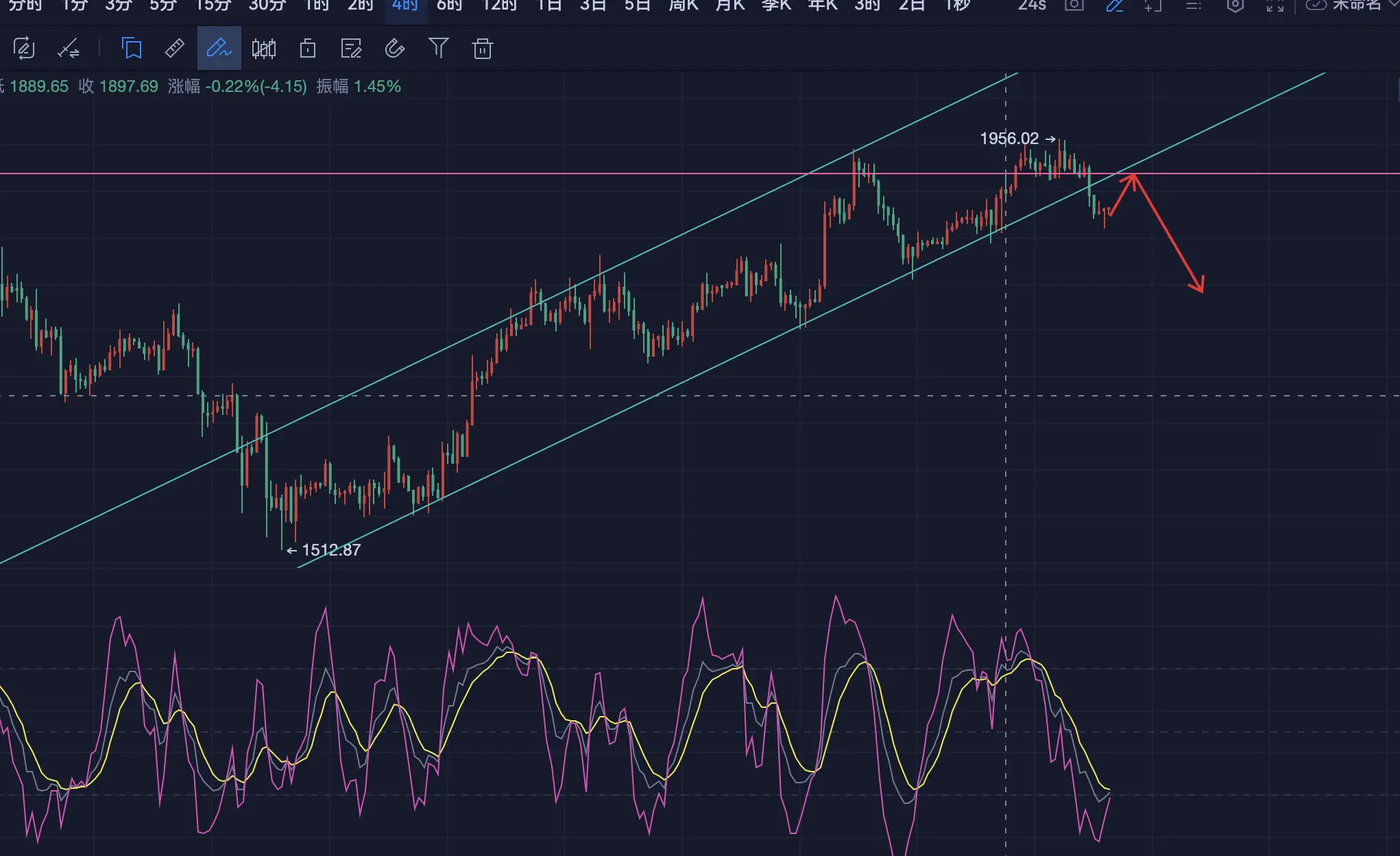
Task: Click the lock drawings icon
Action: coord(308,49)
